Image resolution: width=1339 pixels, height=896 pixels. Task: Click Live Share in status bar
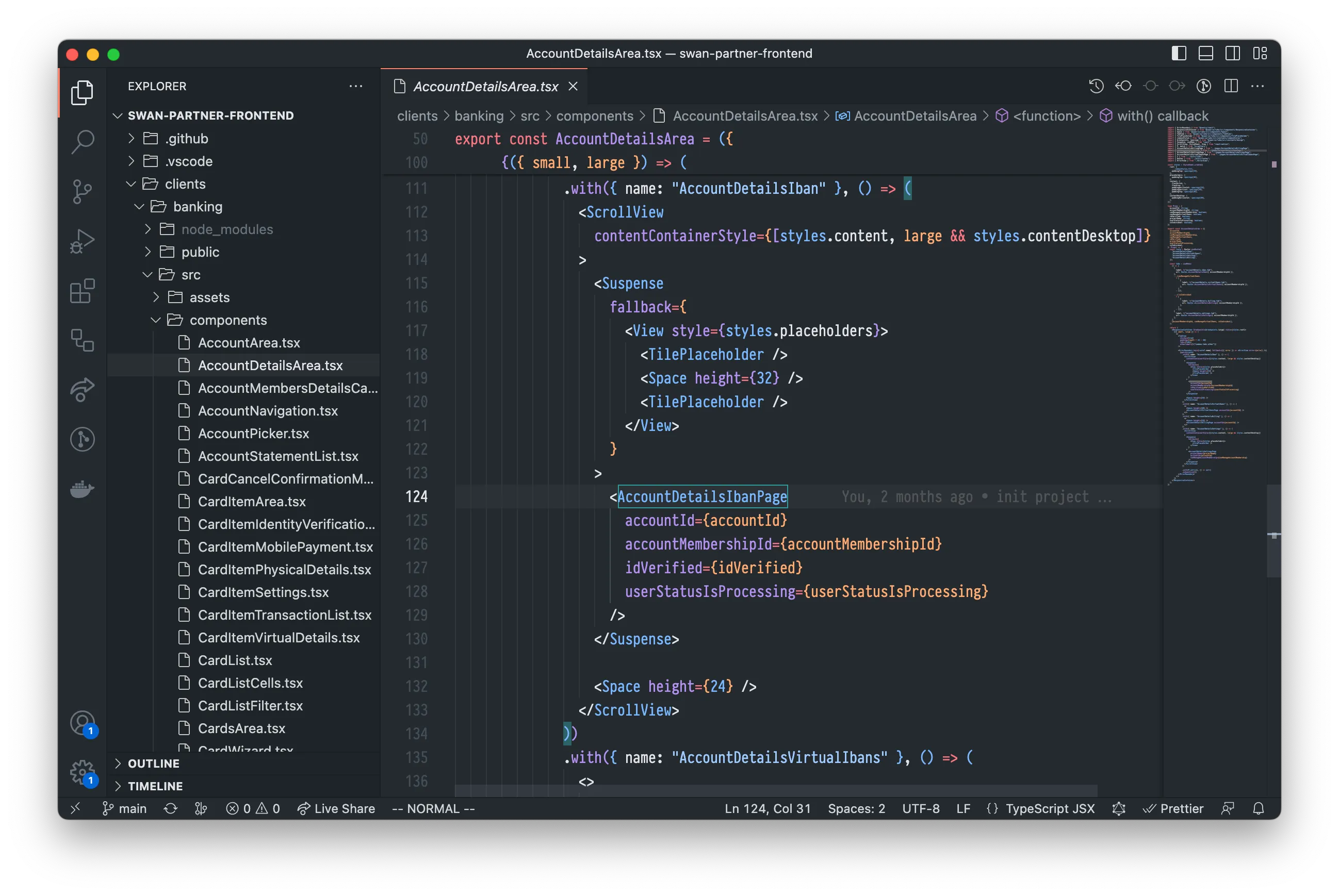[x=336, y=808]
